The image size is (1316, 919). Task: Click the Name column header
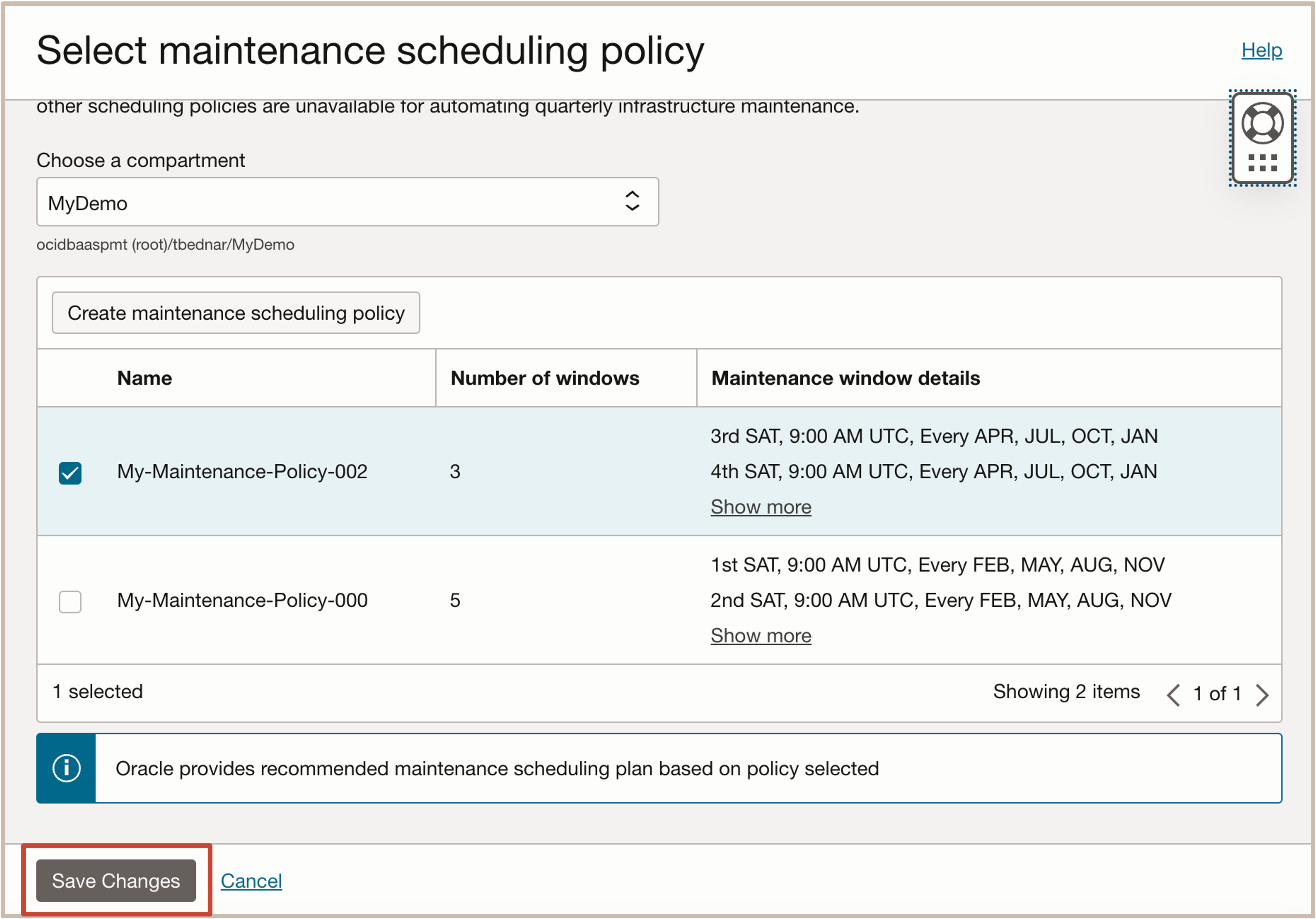click(x=144, y=378)
